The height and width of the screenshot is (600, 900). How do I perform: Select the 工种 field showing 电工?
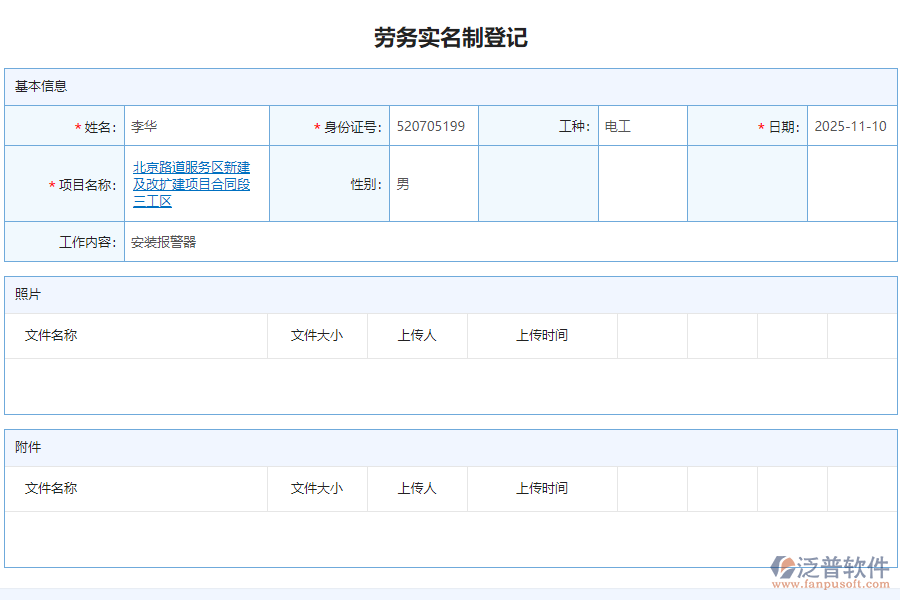pos(642,125)
